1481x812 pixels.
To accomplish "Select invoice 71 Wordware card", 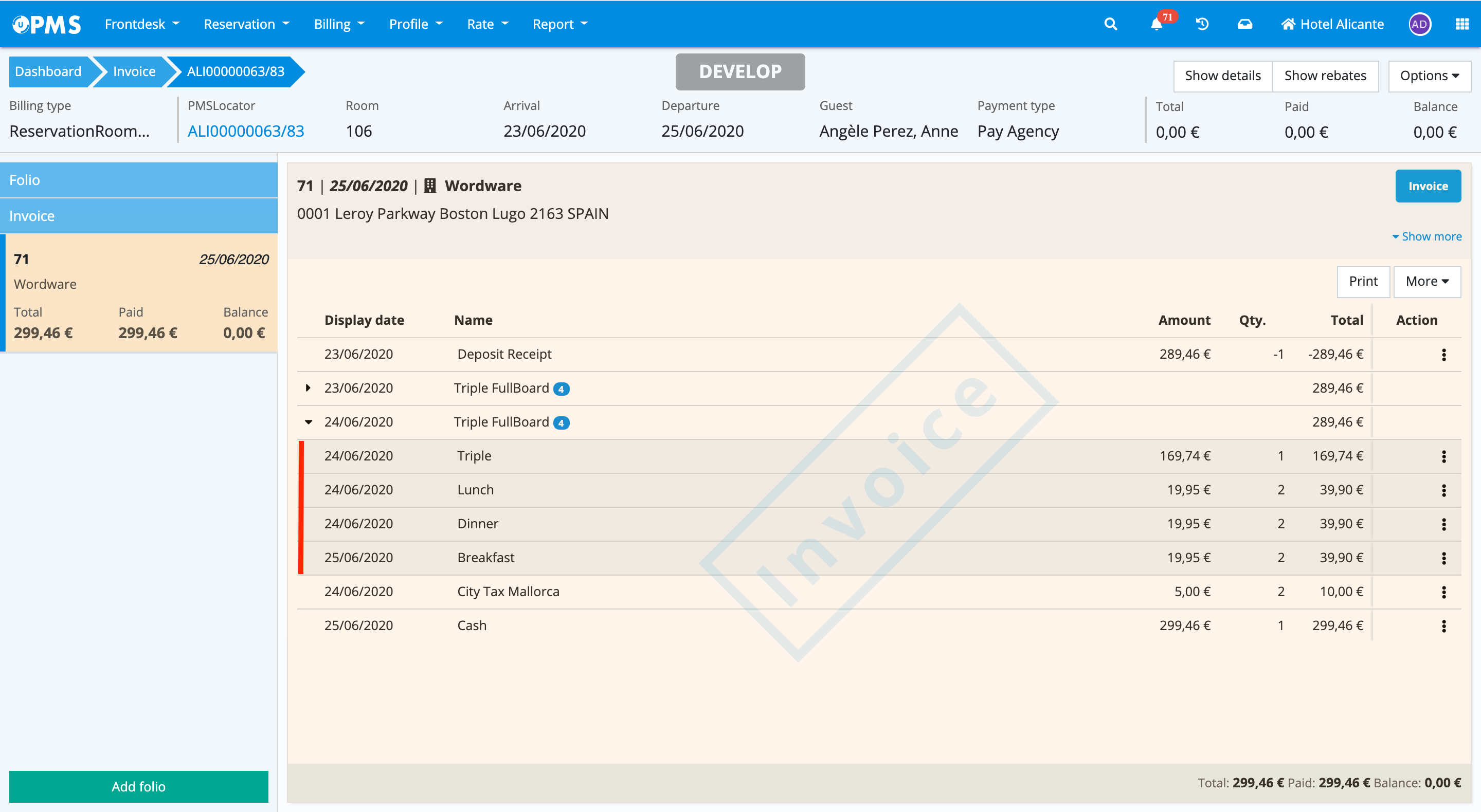I will click(x=141, y=293).
